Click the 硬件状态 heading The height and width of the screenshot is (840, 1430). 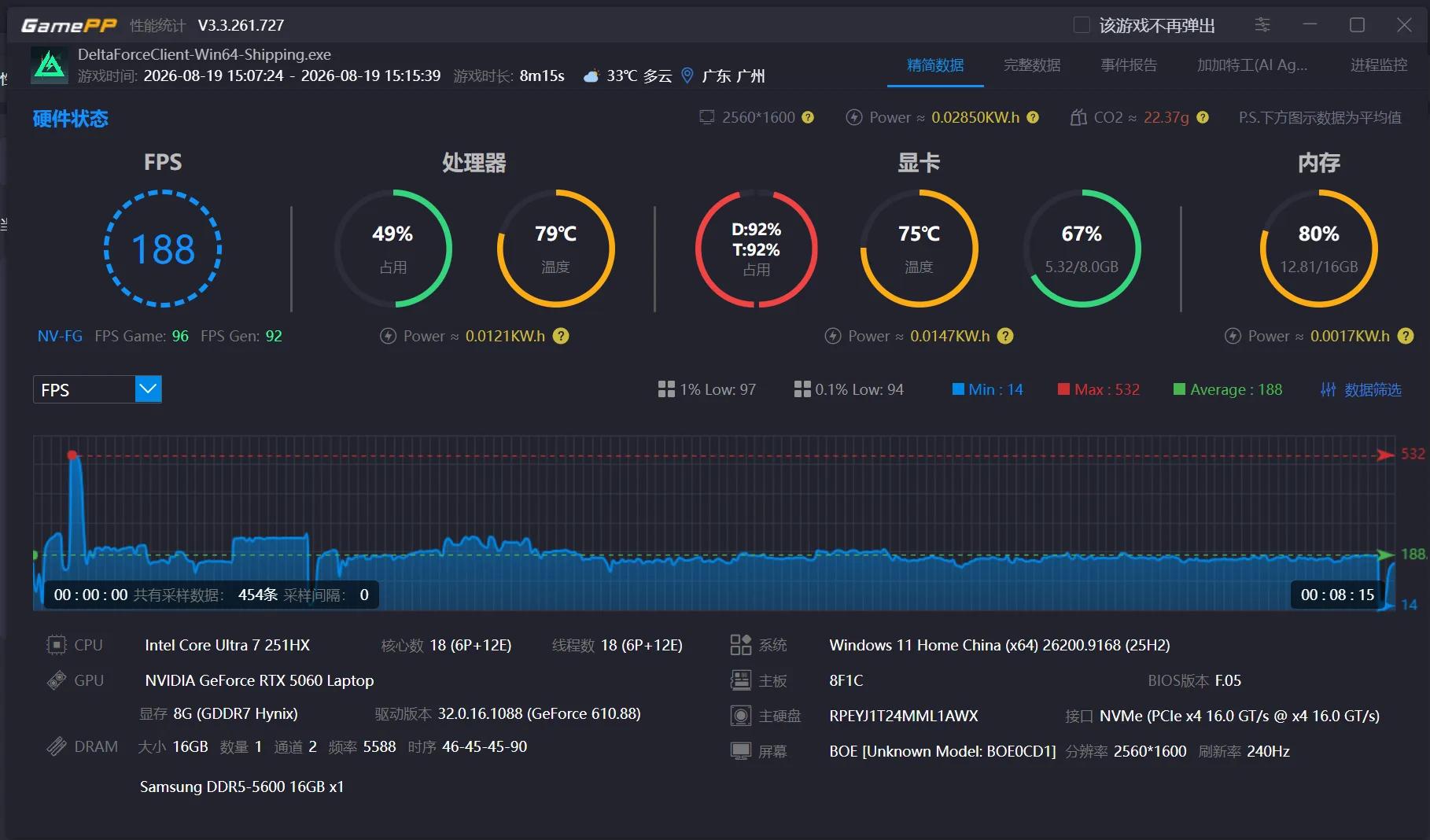coord(71,119)
